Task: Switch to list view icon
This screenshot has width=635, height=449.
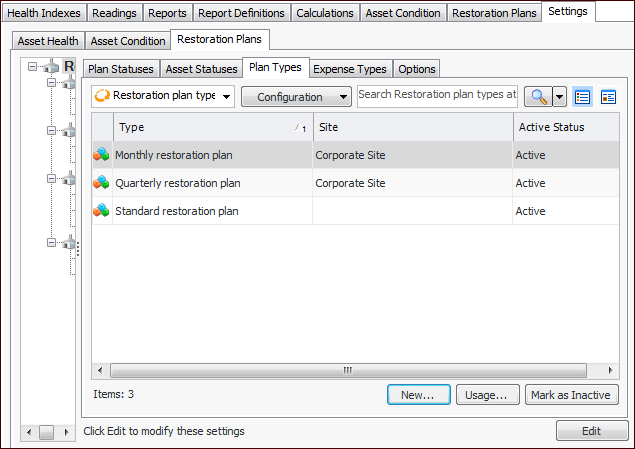Action: [x=583, y=97]
